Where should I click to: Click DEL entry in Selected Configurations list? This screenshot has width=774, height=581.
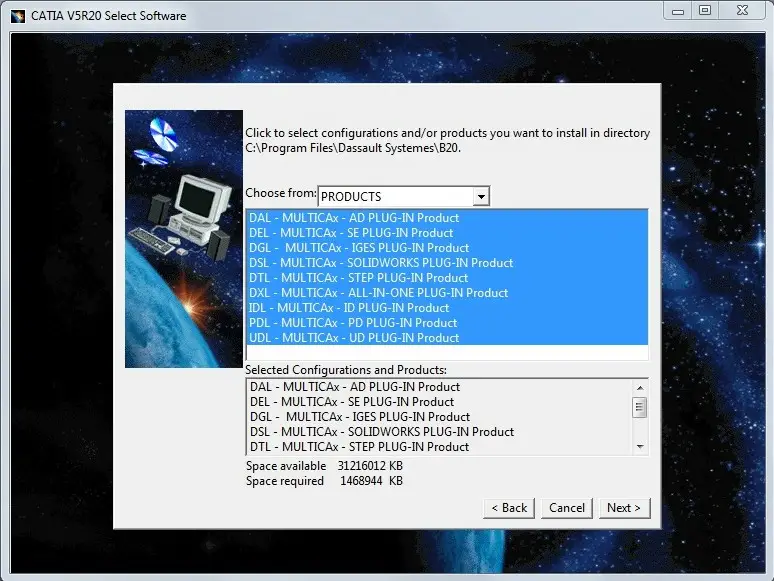point(439,402)
